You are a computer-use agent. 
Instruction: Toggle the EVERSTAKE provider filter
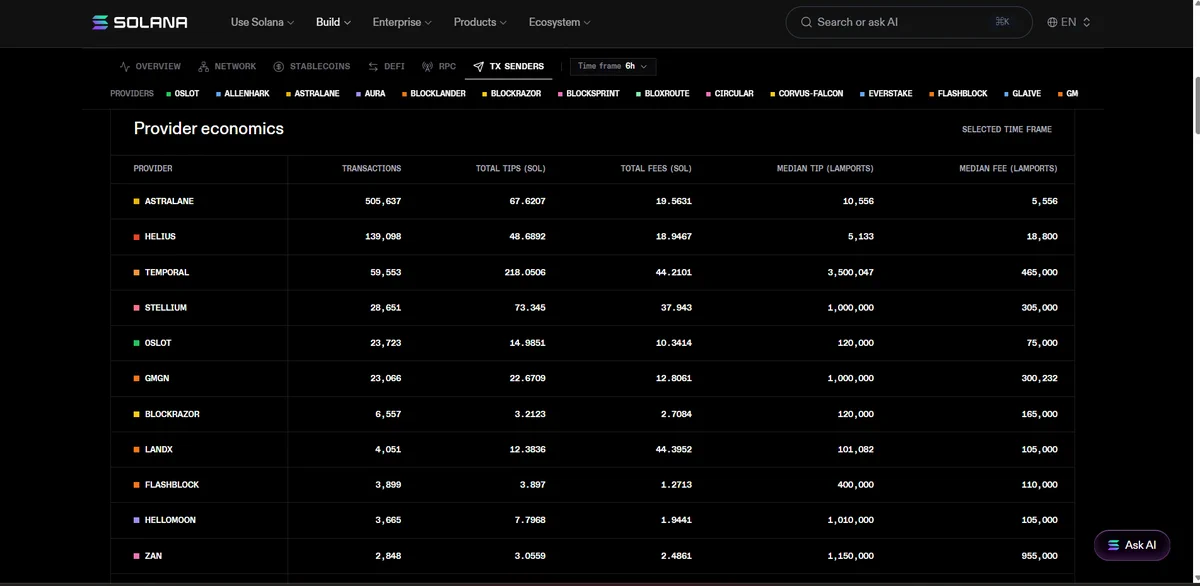(x=887, y=93)
